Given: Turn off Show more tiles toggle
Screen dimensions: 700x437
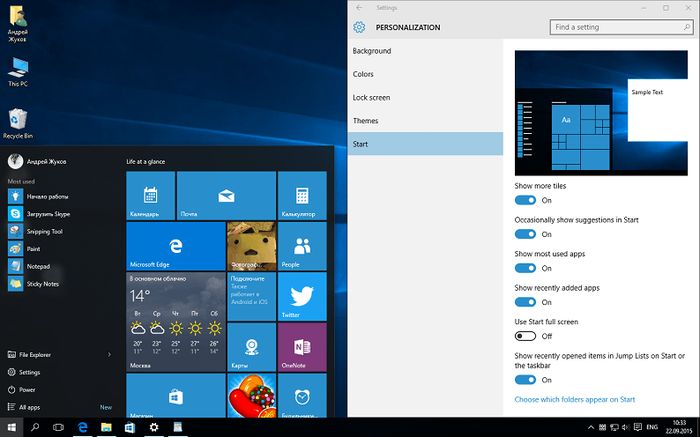Looking at the screenshot, I should pyautogui.click(x=525, y=200).
